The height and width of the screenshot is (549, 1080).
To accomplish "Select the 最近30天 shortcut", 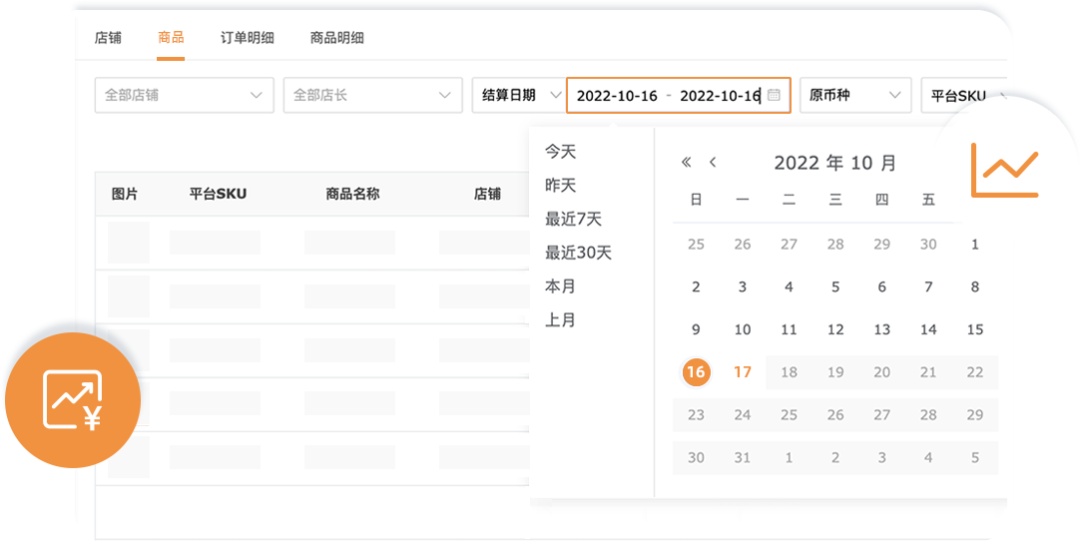I will [578, 253].
